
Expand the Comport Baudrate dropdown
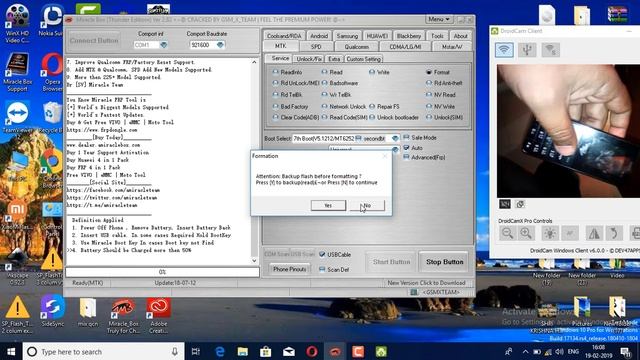coord(220,45)
